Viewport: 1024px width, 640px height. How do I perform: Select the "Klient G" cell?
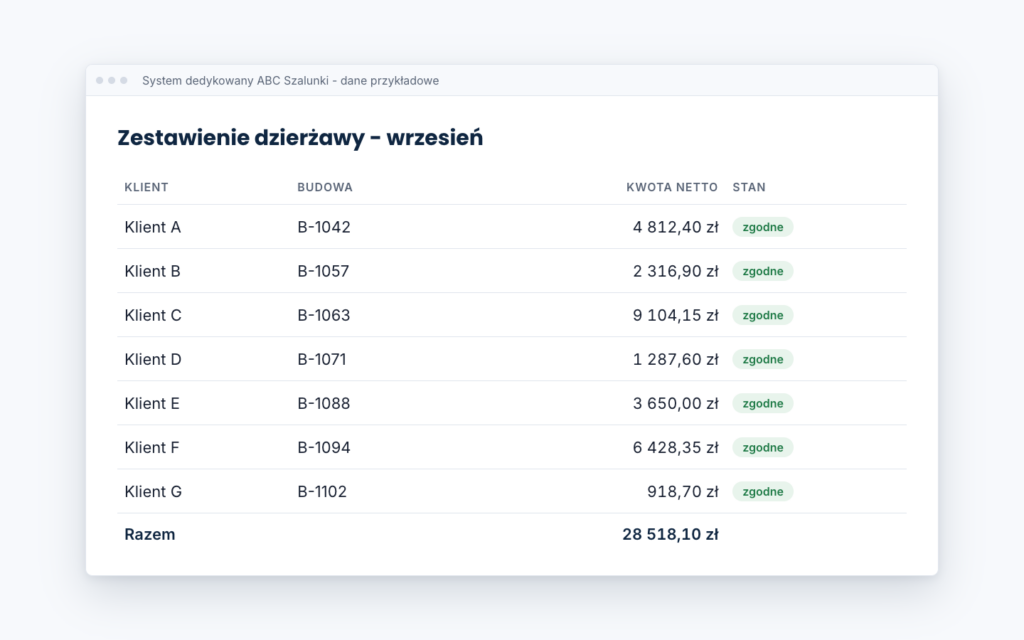click(153, 492)
